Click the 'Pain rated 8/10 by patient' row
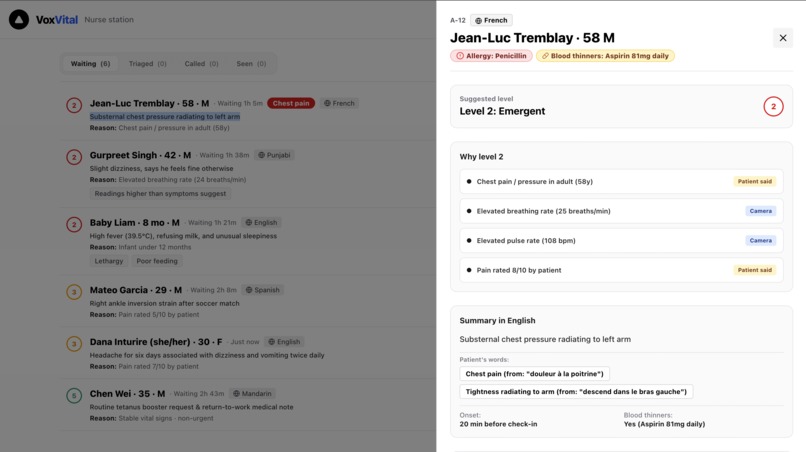Screen dimensions: 806x452 point(621,270)
